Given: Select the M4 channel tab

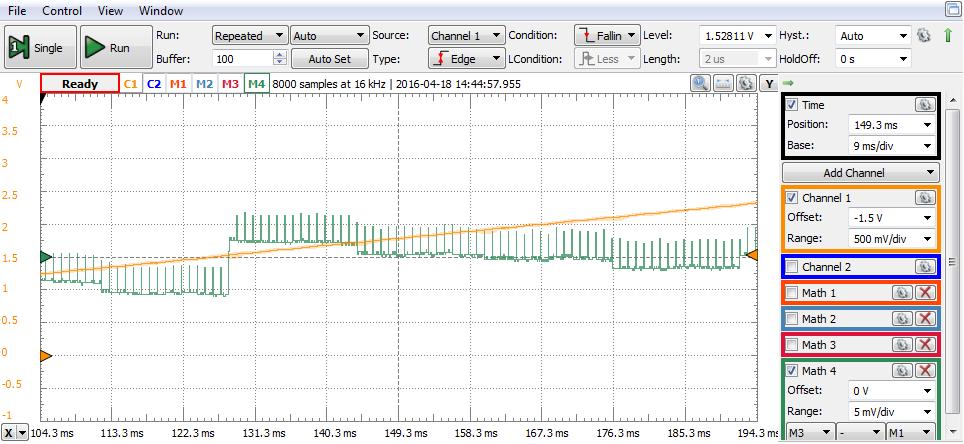Looking at the screenshot, I should [x=256, y=84].
